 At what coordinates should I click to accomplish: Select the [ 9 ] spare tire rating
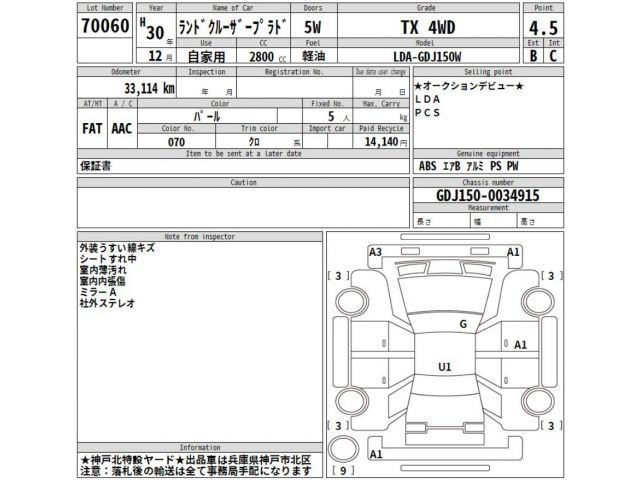point(343,471)
